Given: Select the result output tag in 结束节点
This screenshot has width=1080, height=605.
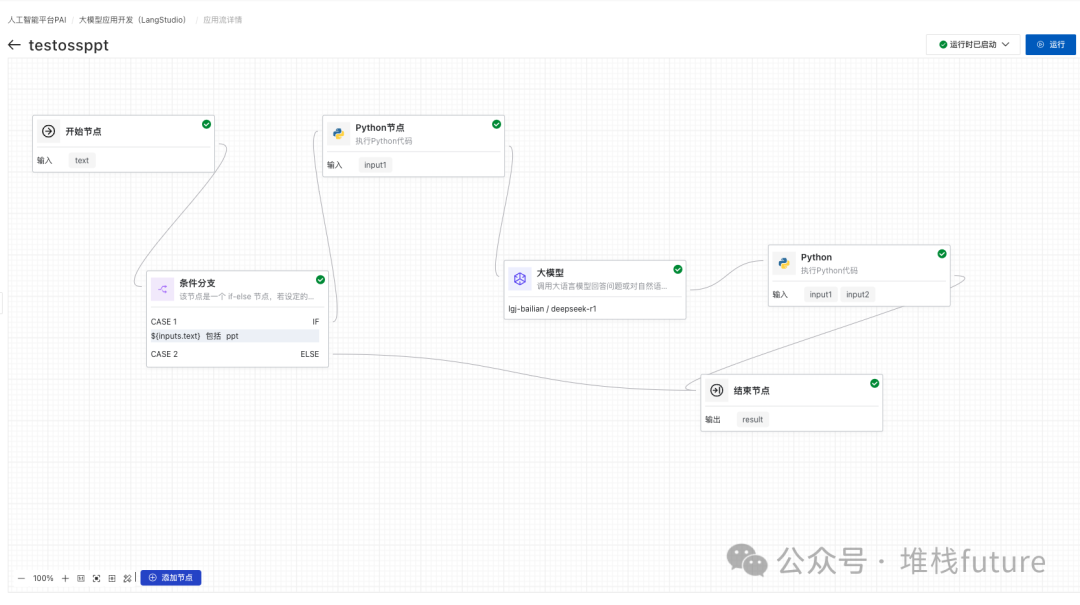Looking at the screenshot, I should 752,420.
